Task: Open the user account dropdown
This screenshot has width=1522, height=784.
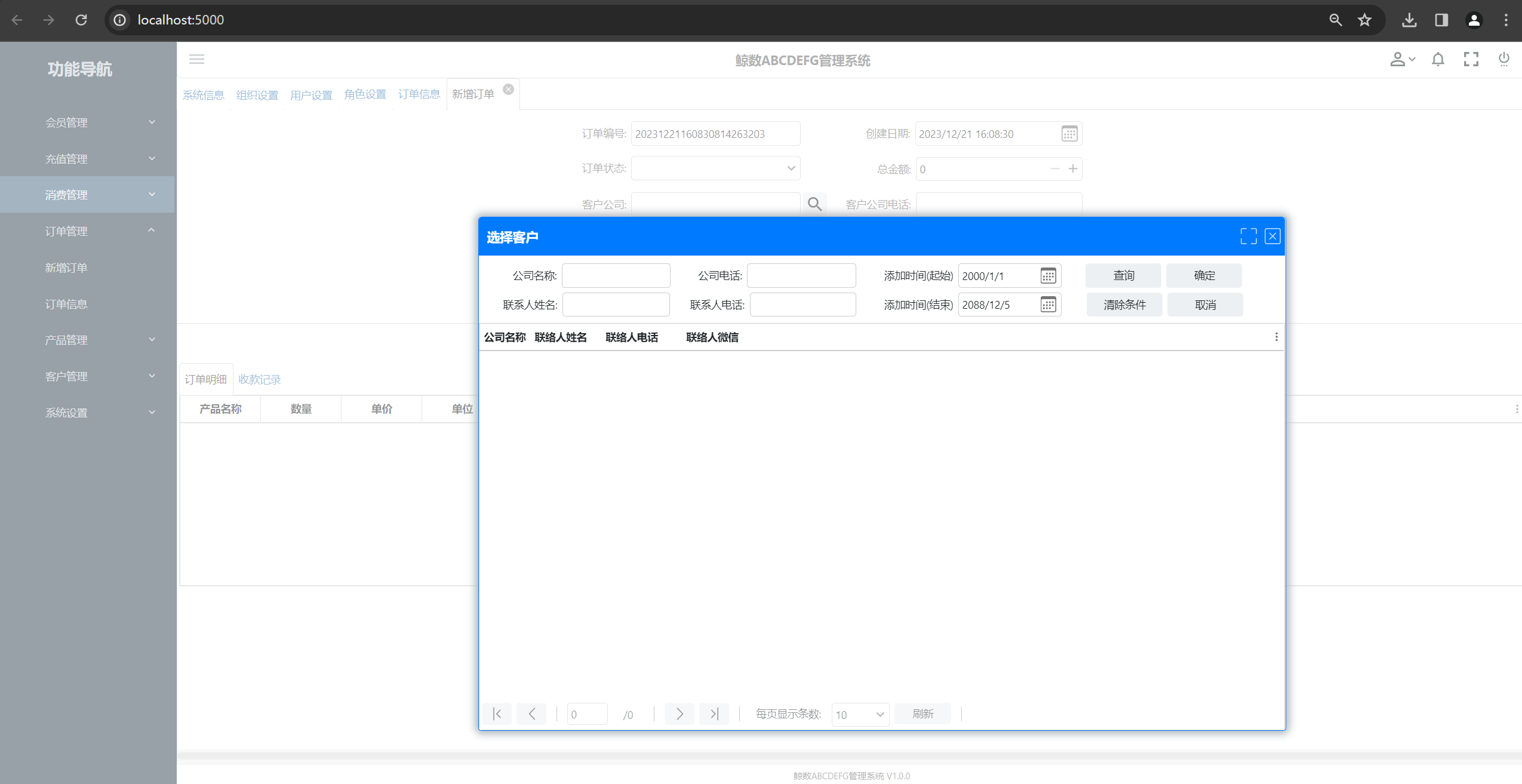Action: [1402, 59]
